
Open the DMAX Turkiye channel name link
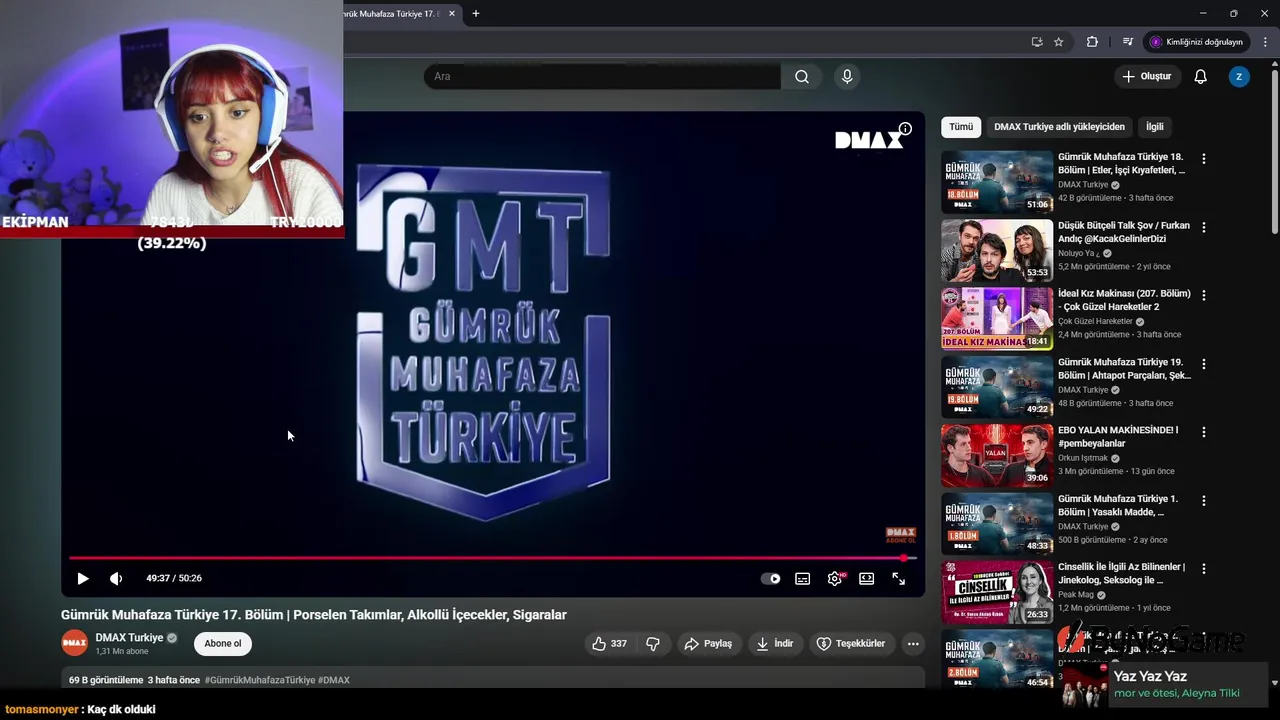129,638
